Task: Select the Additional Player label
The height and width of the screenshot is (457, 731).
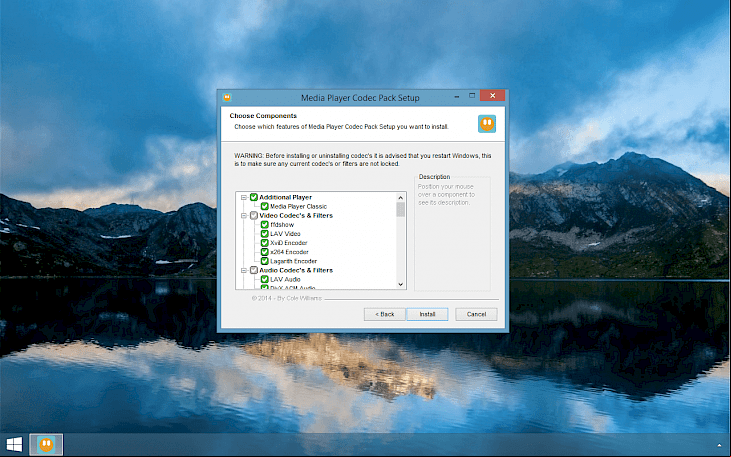Action: point(285,197)
